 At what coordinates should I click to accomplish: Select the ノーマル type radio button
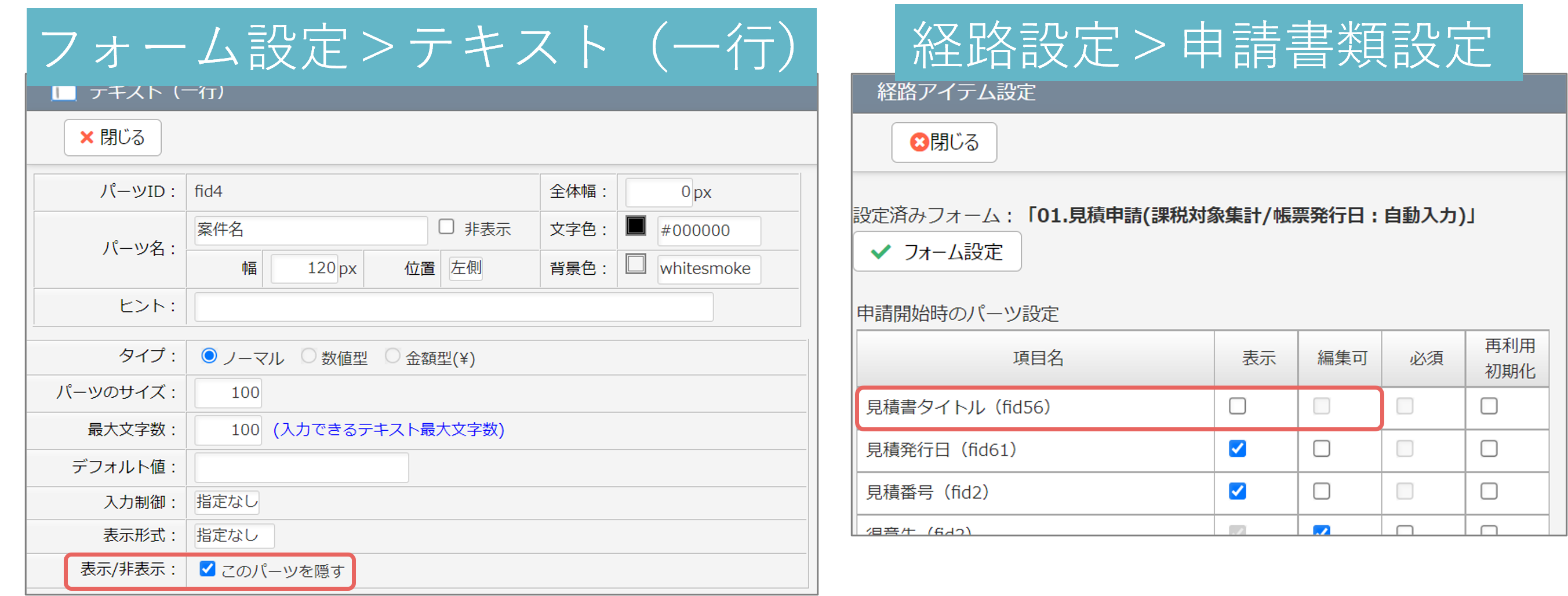209,356
